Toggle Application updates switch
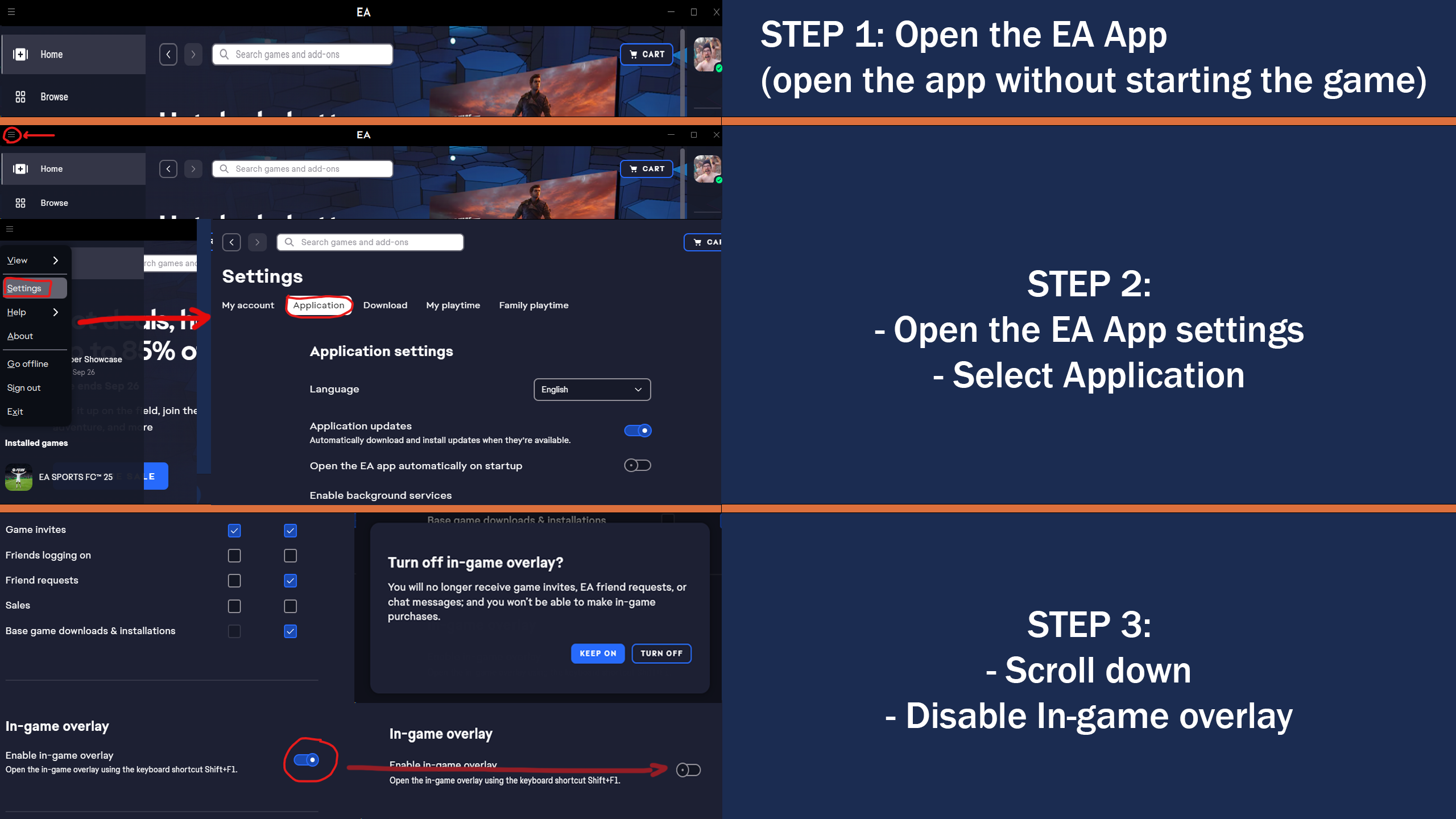 click(x=638, y=431)
